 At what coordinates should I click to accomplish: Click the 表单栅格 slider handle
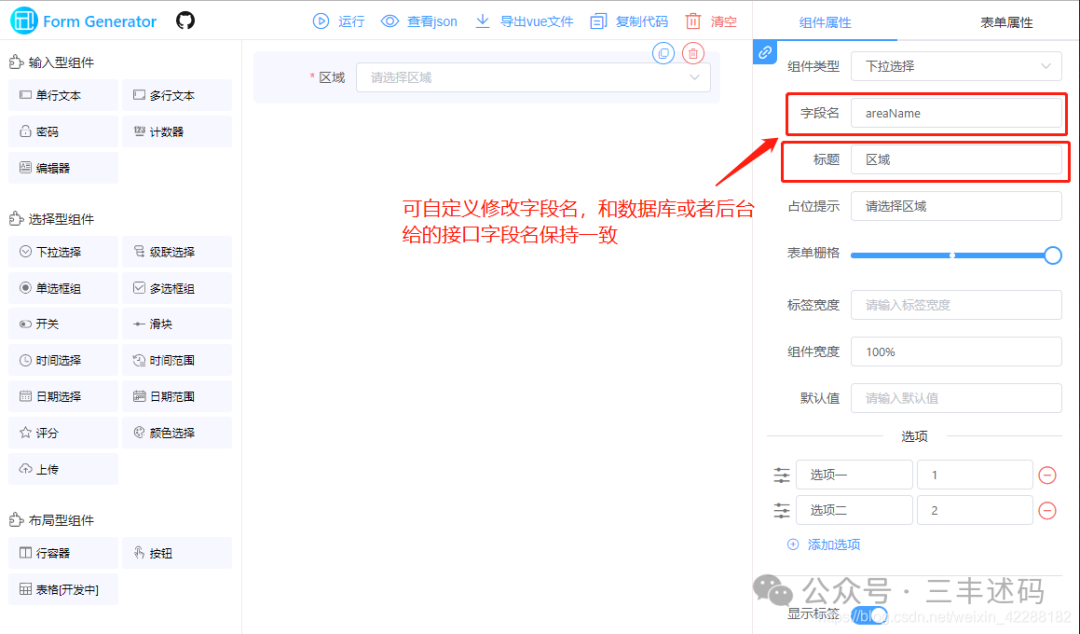click(1052, 256)
